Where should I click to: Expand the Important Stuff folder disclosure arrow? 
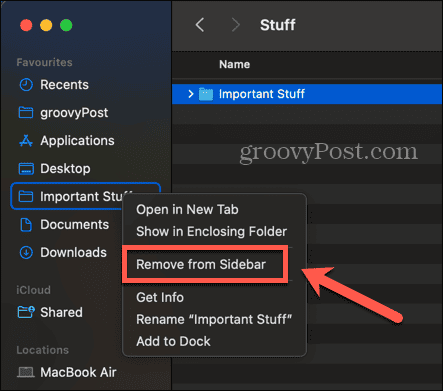tap(191, 94)
